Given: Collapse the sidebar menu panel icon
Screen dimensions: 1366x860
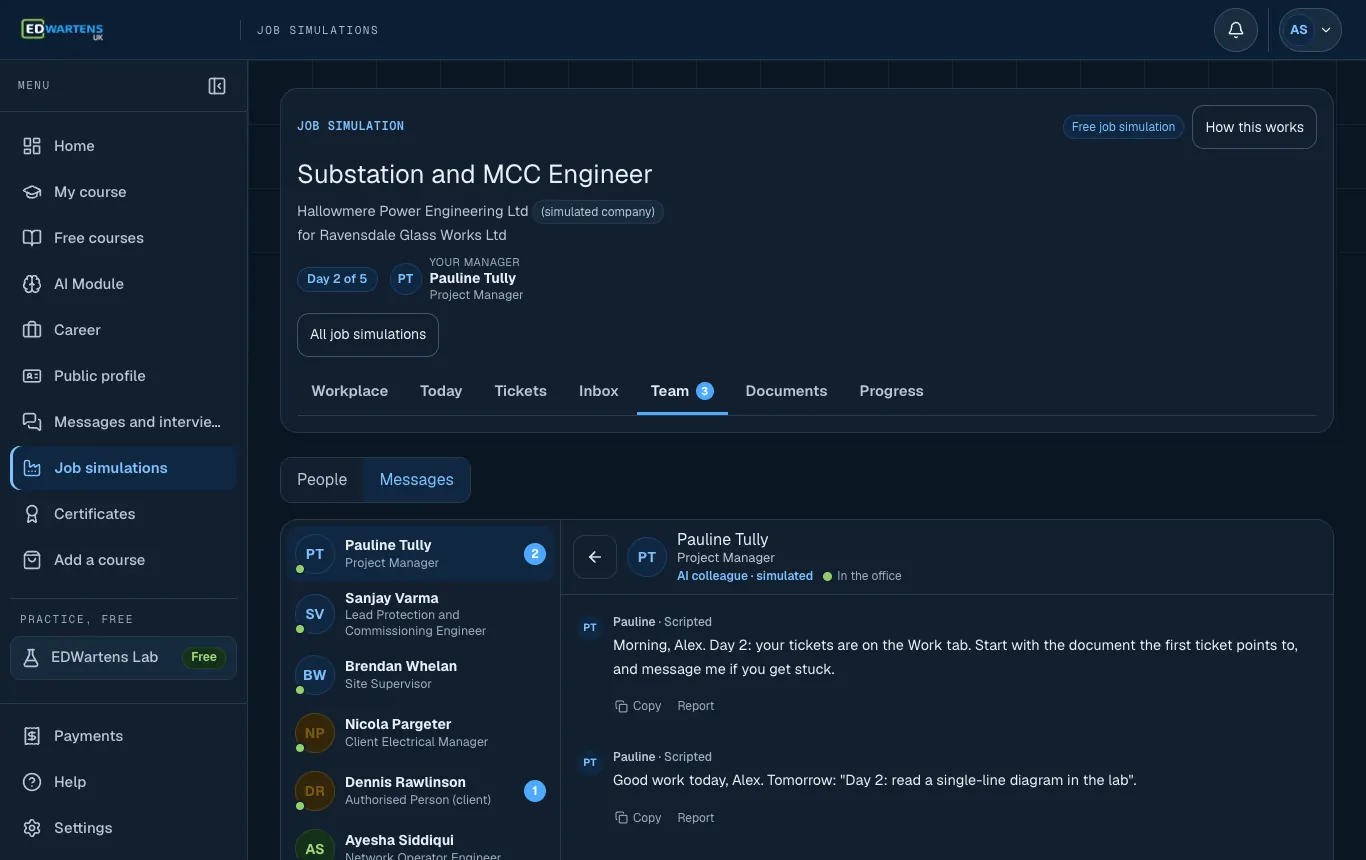Looking at the screenshot, I should (217, 86).
